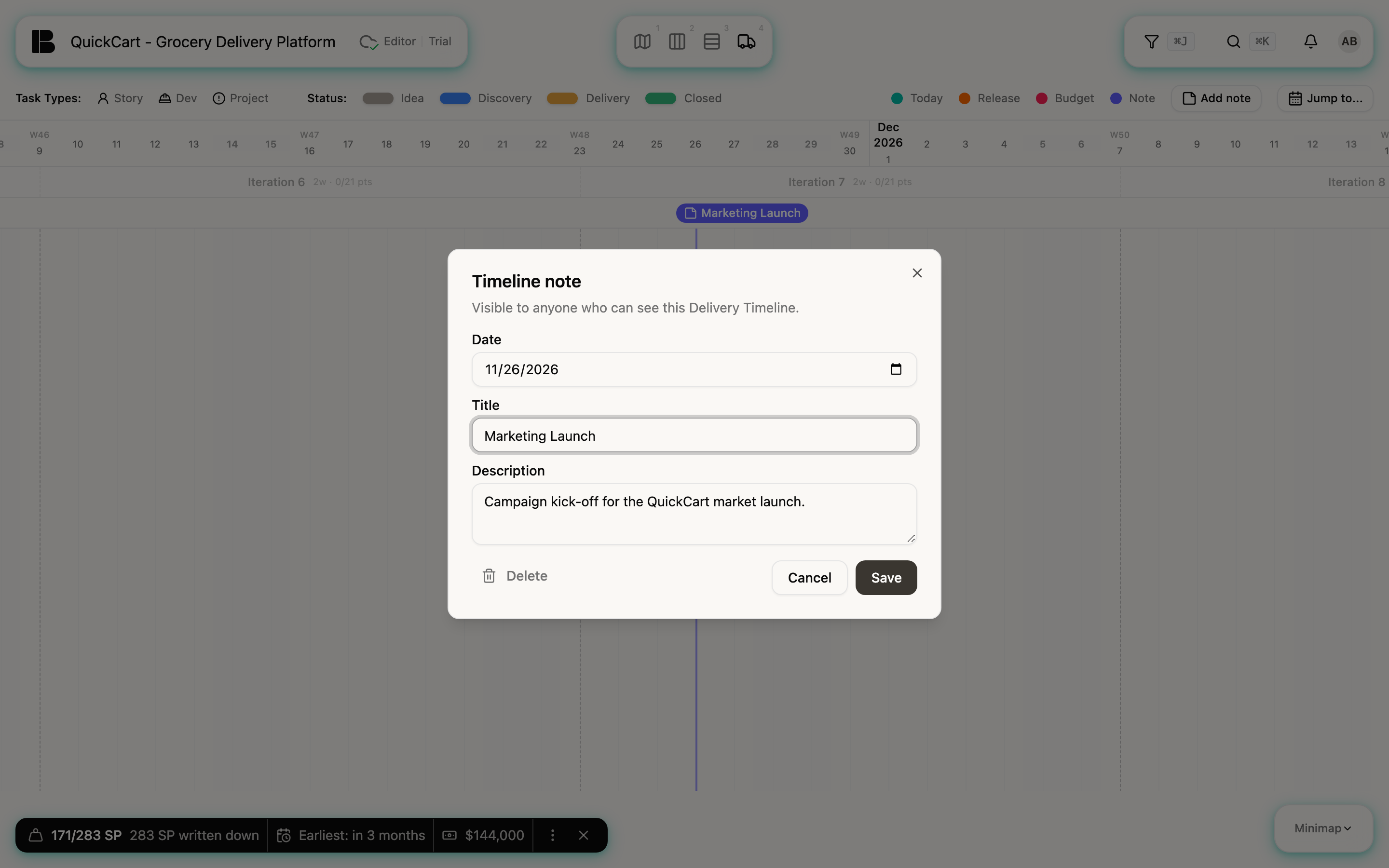Screen dimensions: 1389x868
Task: Close the Timeline note dialog
Action: (x=917, y=273)
